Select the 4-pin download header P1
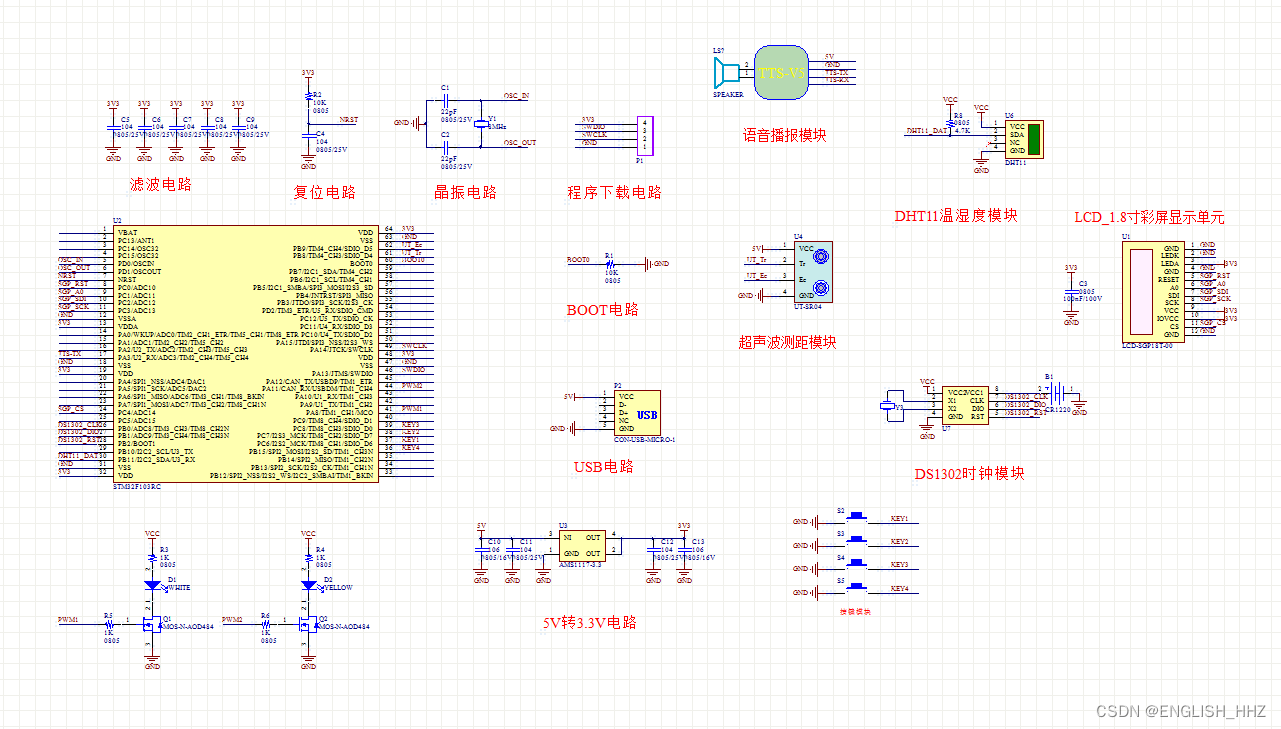This screenshot has width=1281, height=729. [x=645, y=134]
